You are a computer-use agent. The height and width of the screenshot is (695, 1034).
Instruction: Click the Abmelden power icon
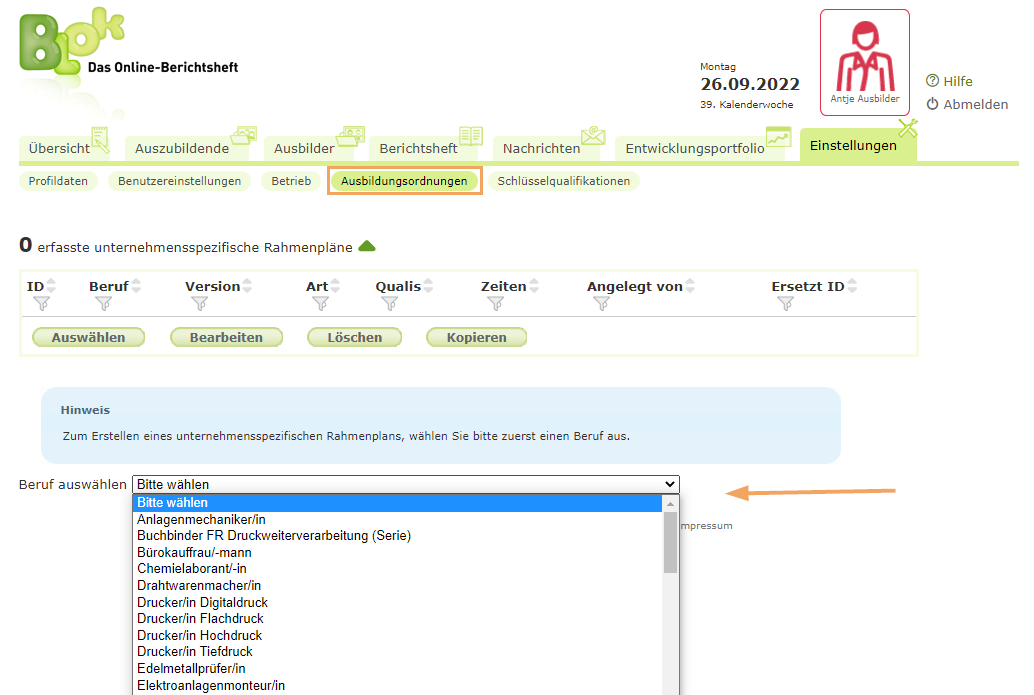coord(933,104)
